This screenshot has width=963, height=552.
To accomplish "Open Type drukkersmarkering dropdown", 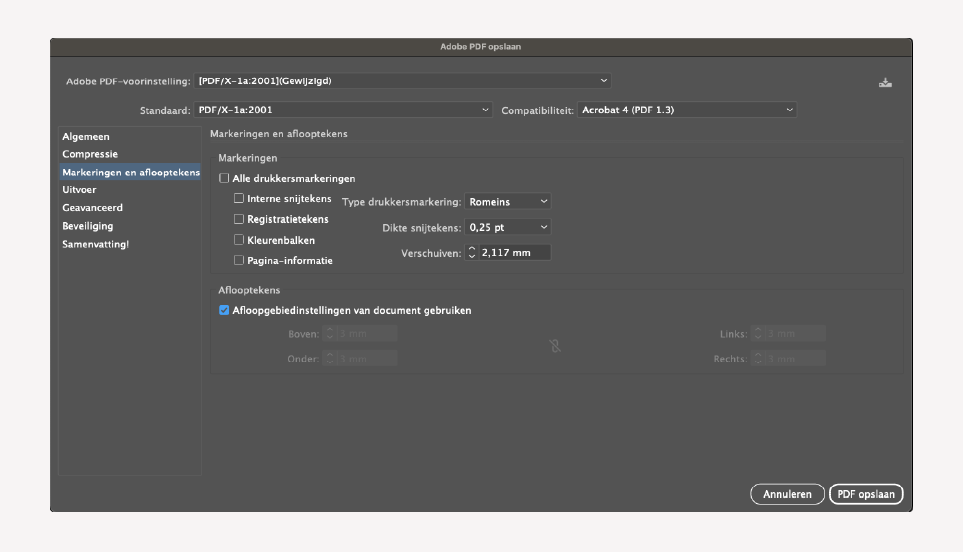I will pyautogui.click(x=508, y=202).
